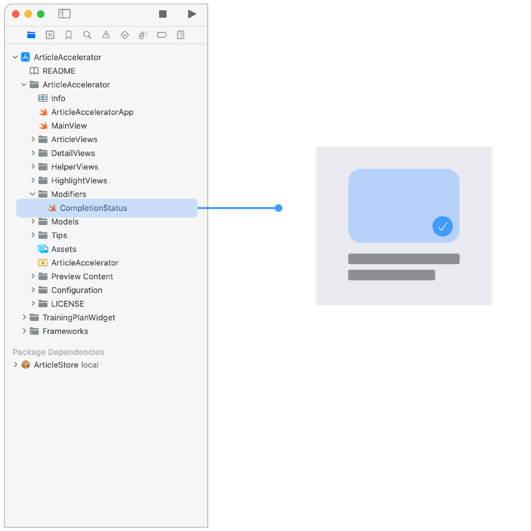Toggle the navigator sidebar button
The width and height of the screenshot is (531, 531).
(64, 14)
